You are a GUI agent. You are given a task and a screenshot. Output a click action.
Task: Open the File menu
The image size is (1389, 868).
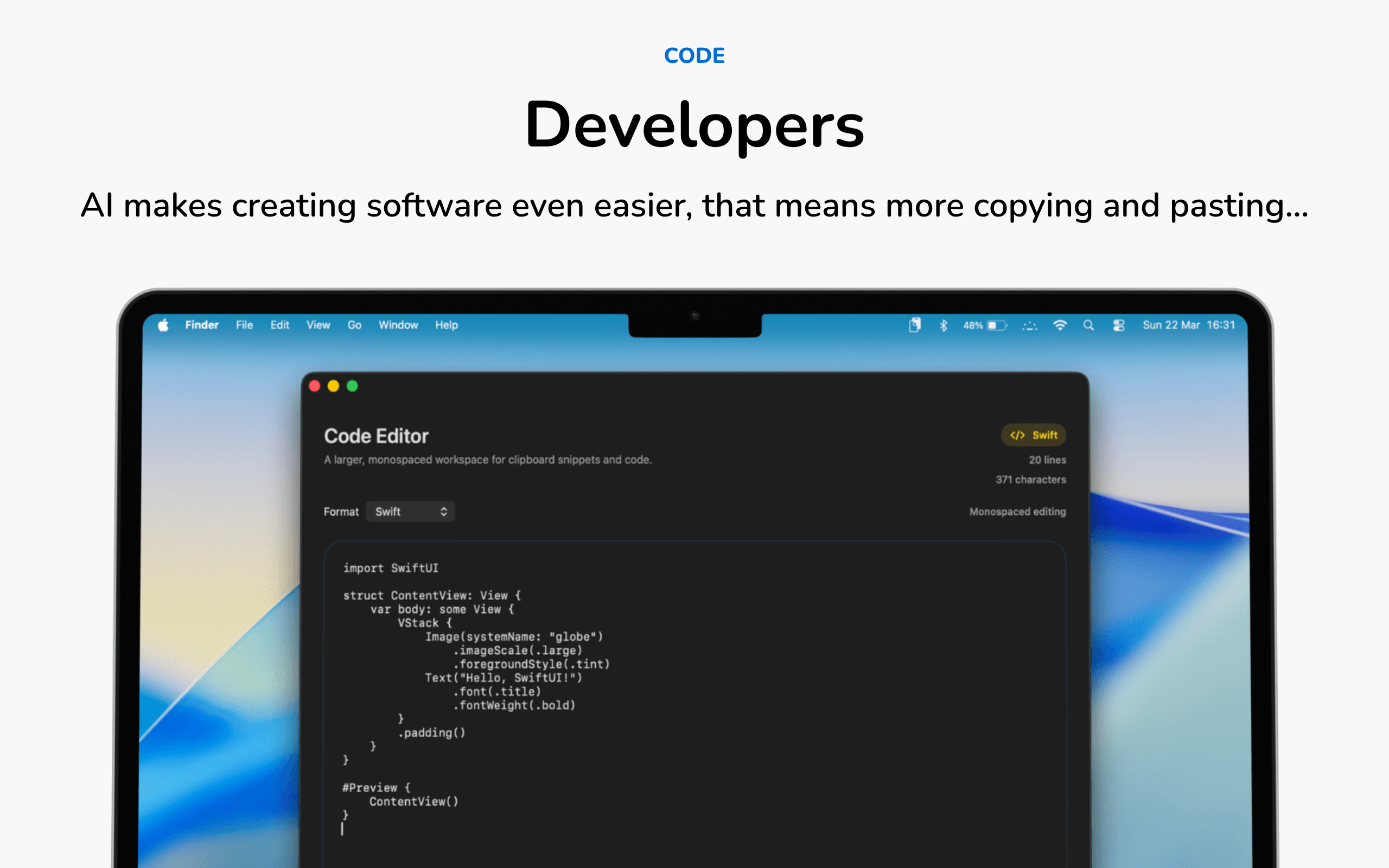pos(244,325)
